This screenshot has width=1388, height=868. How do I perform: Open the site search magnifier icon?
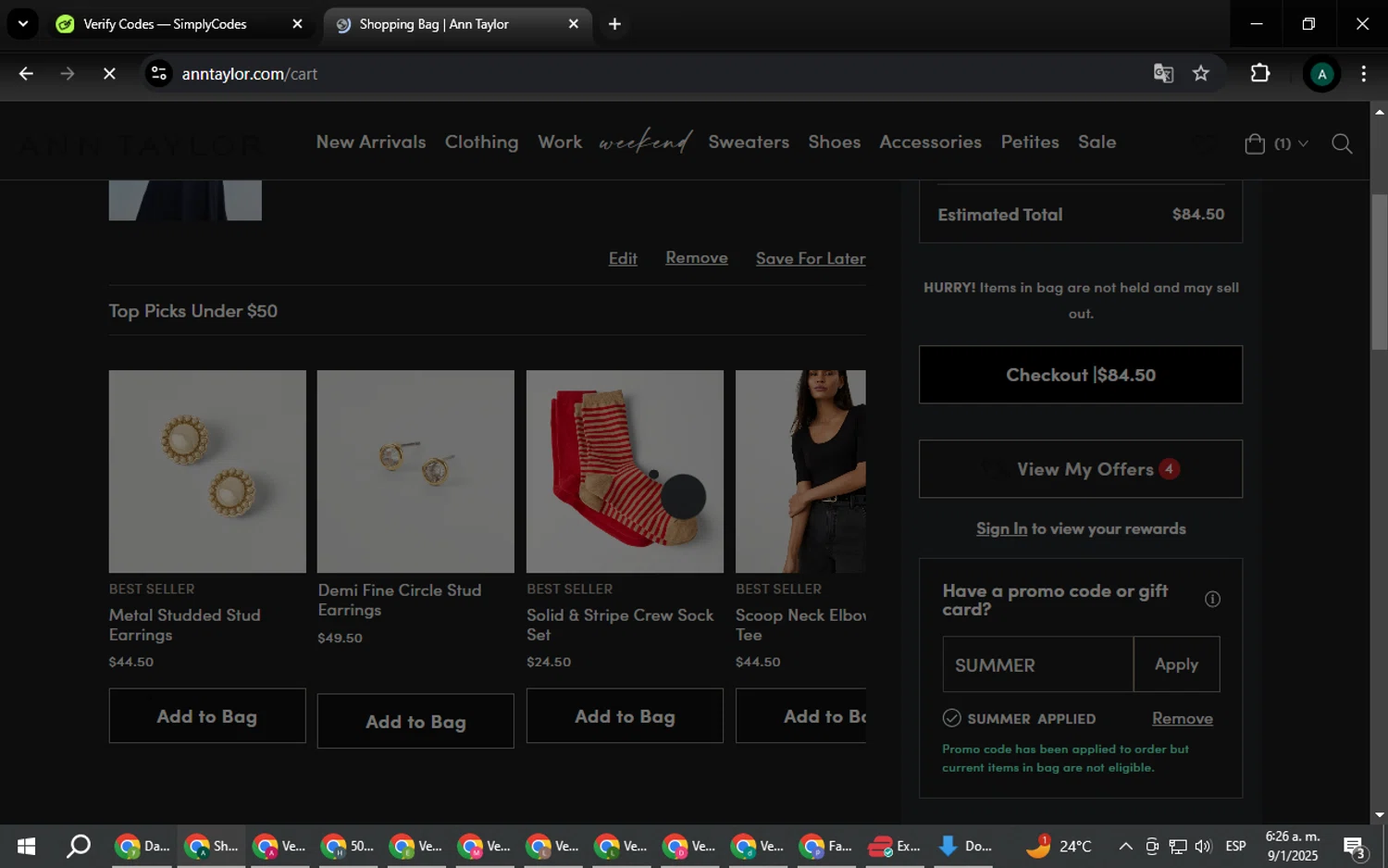[1342, 143]
